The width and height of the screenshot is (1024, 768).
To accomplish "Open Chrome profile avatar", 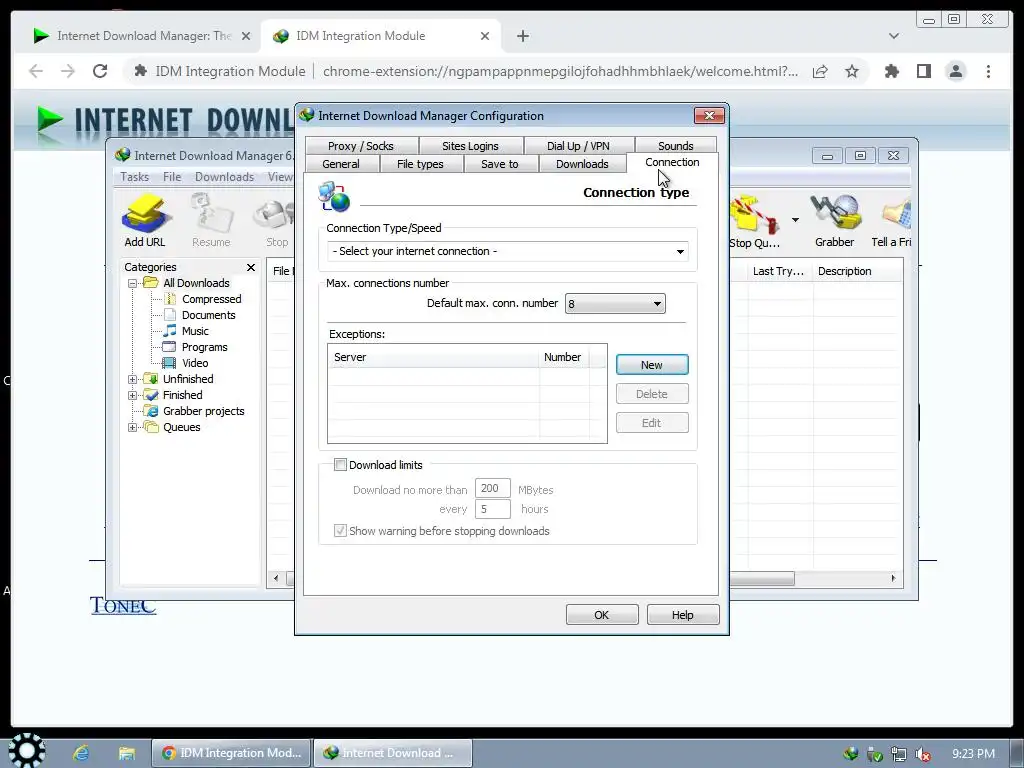I will (x=955, y=71).
